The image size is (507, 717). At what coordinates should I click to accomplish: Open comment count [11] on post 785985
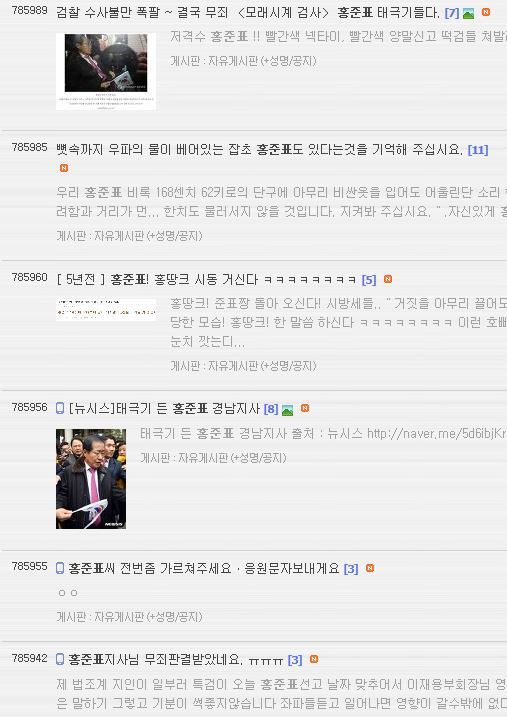[x=478, y=150]
